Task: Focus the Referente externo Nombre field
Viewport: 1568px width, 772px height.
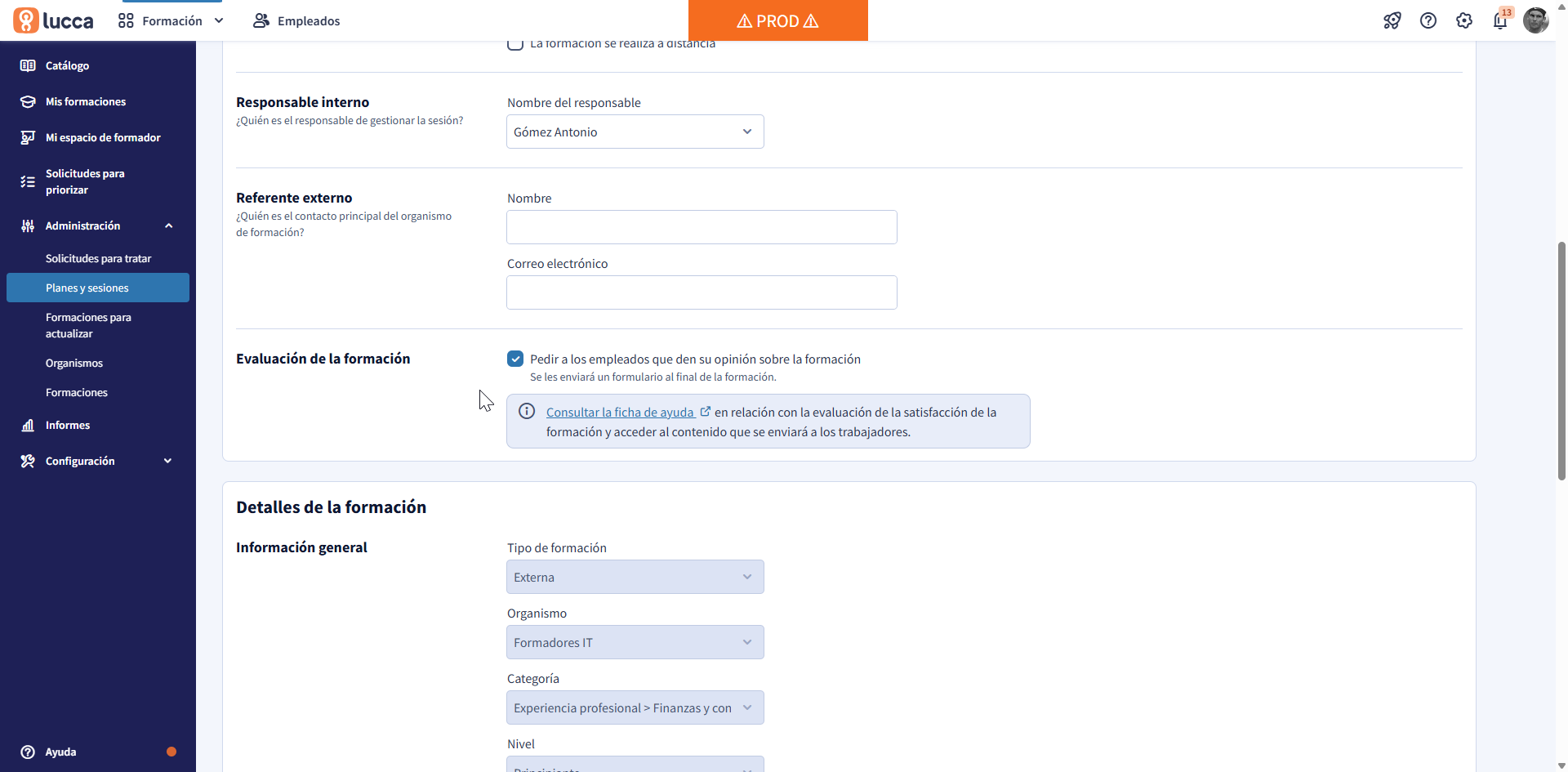Action: click(702, 227)
